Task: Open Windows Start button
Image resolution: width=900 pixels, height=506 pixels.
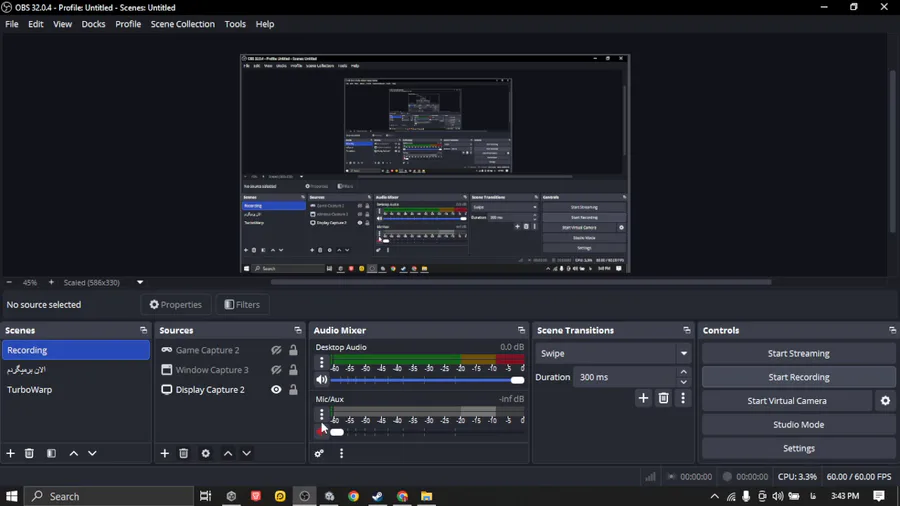Action: coord(11,496)
